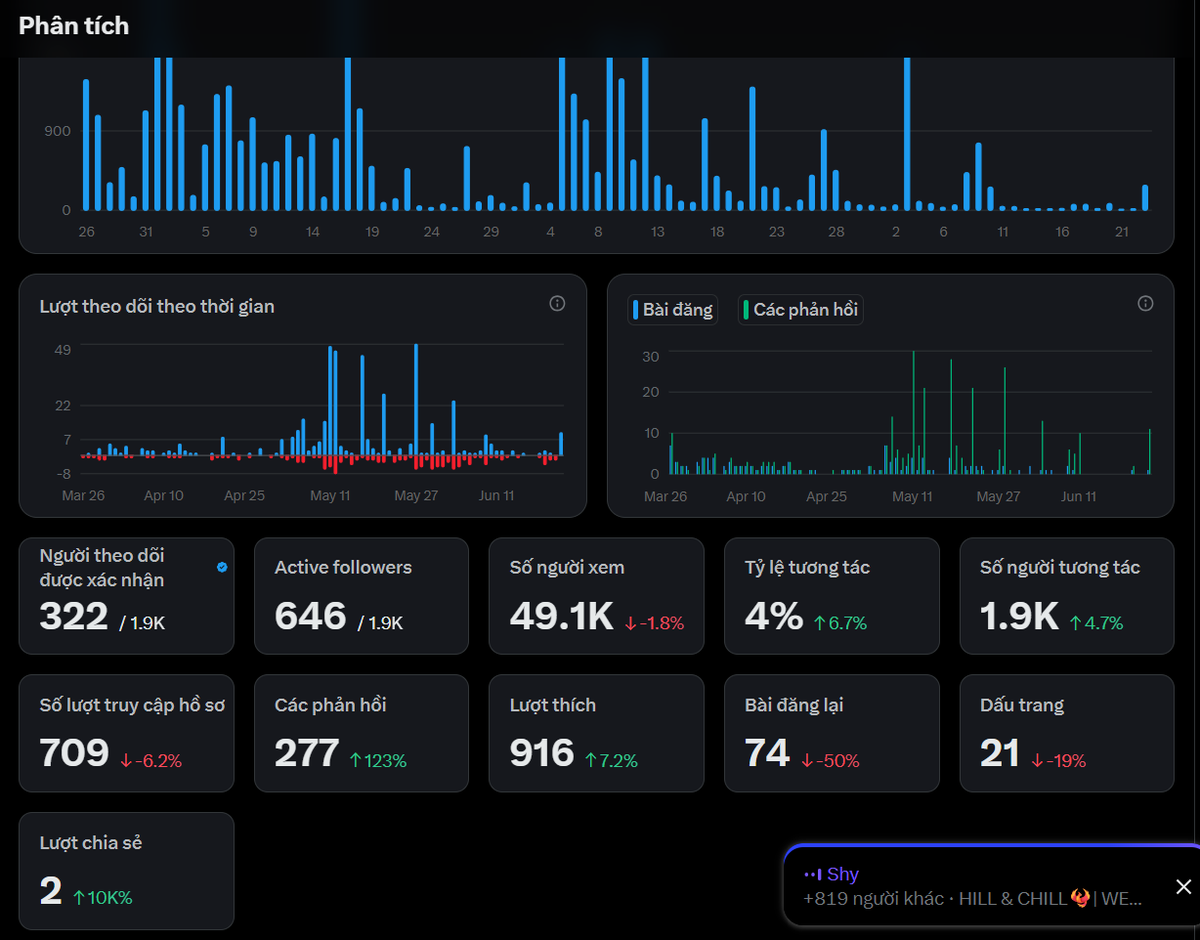
Task: Open the Active followers card
Action: (x=361, y=596)
